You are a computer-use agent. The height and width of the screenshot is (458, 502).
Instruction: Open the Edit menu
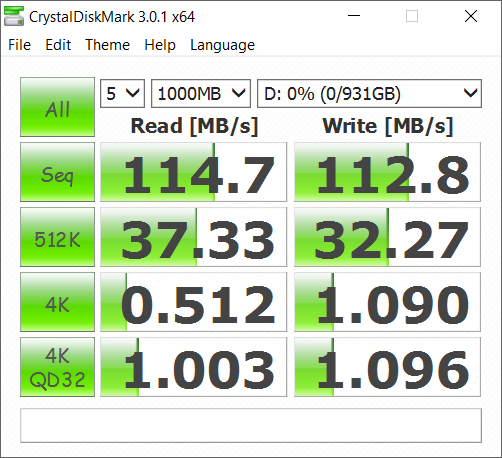click(x=58, y=45)
